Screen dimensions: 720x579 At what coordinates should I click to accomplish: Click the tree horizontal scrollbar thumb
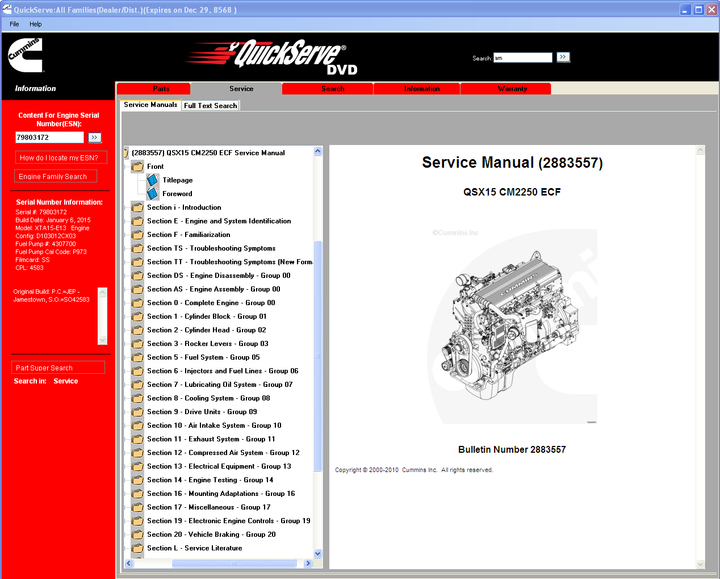coord(234,563)
